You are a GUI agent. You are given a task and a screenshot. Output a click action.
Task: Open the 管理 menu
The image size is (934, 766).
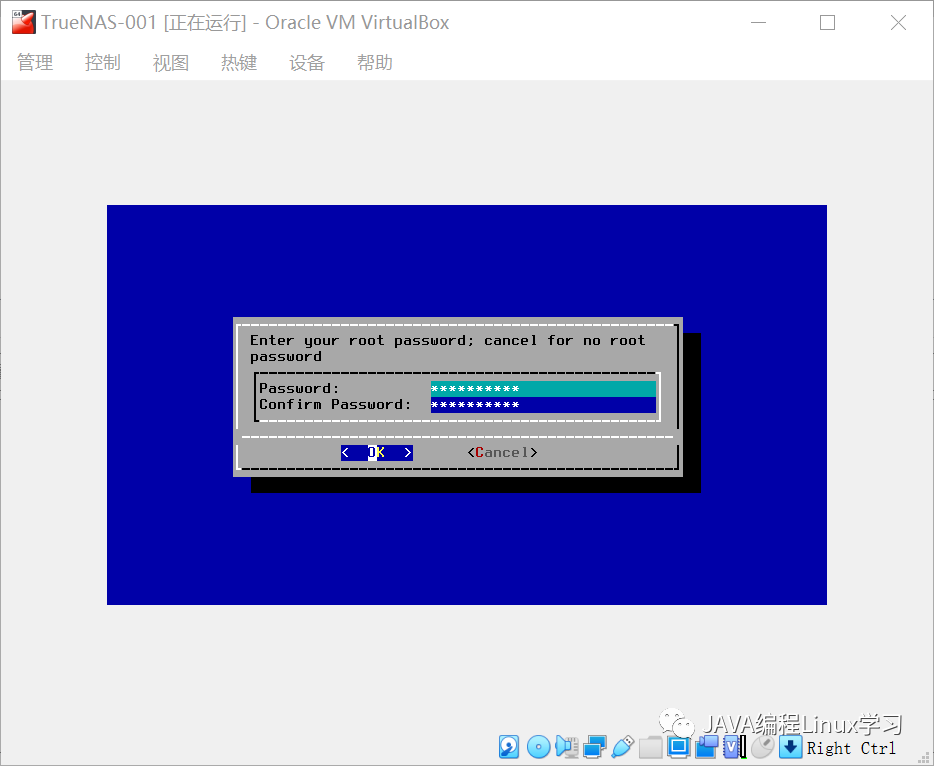tap(35, 63)
